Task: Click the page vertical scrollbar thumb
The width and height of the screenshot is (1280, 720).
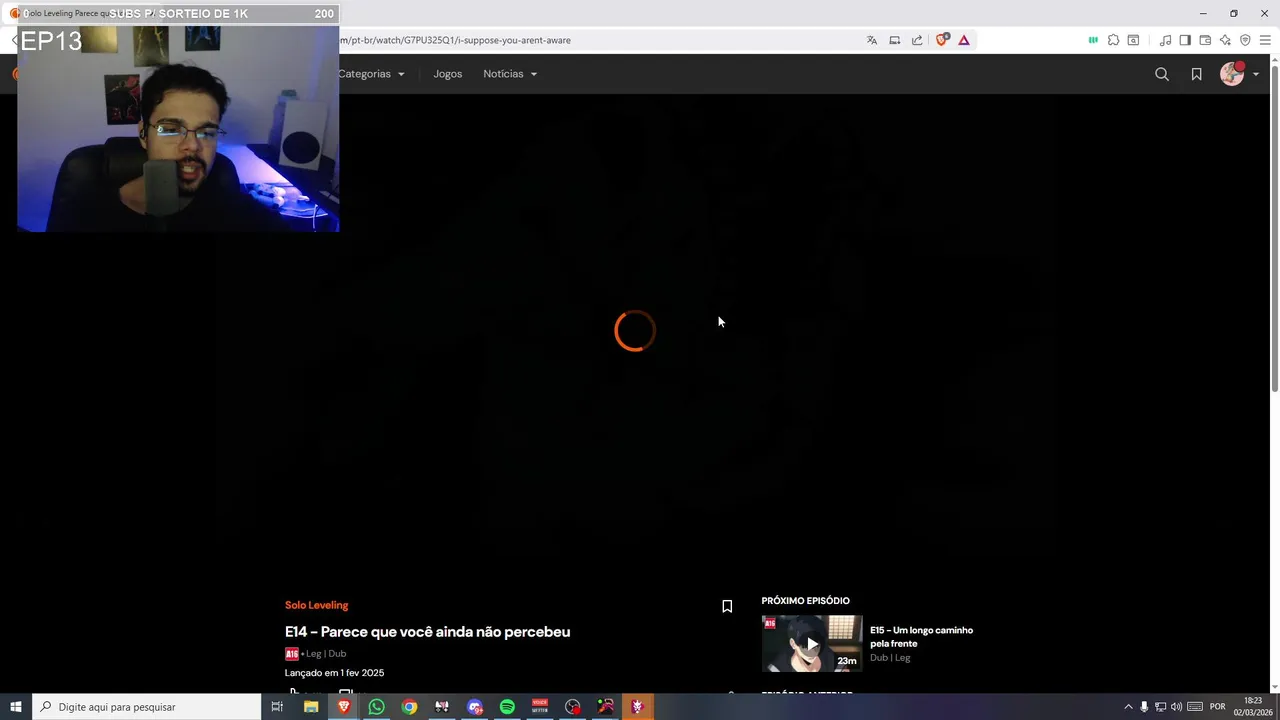Action: point(1274,230)
